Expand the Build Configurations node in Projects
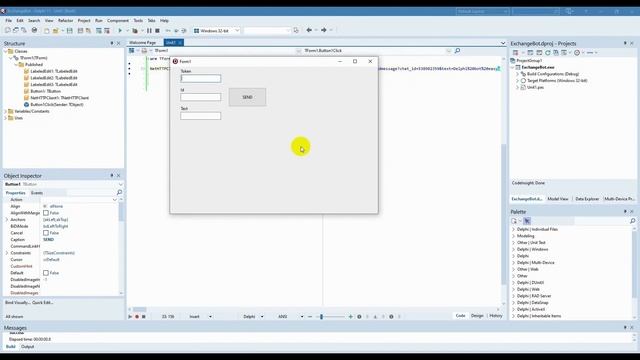 point(517,74)
